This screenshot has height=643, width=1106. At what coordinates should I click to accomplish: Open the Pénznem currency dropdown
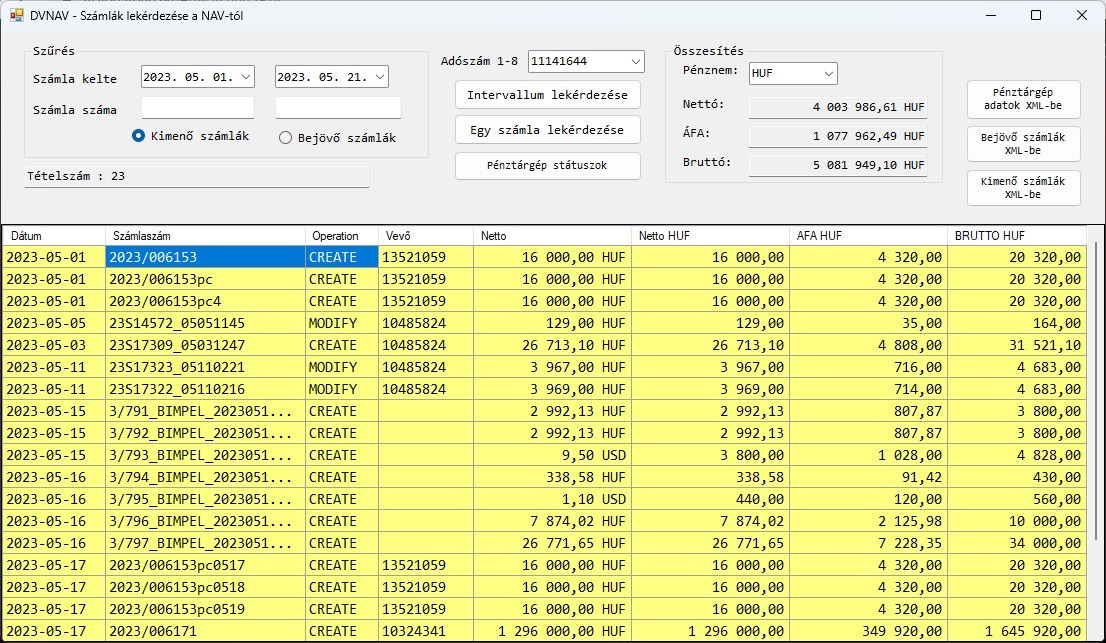(827, 73)
